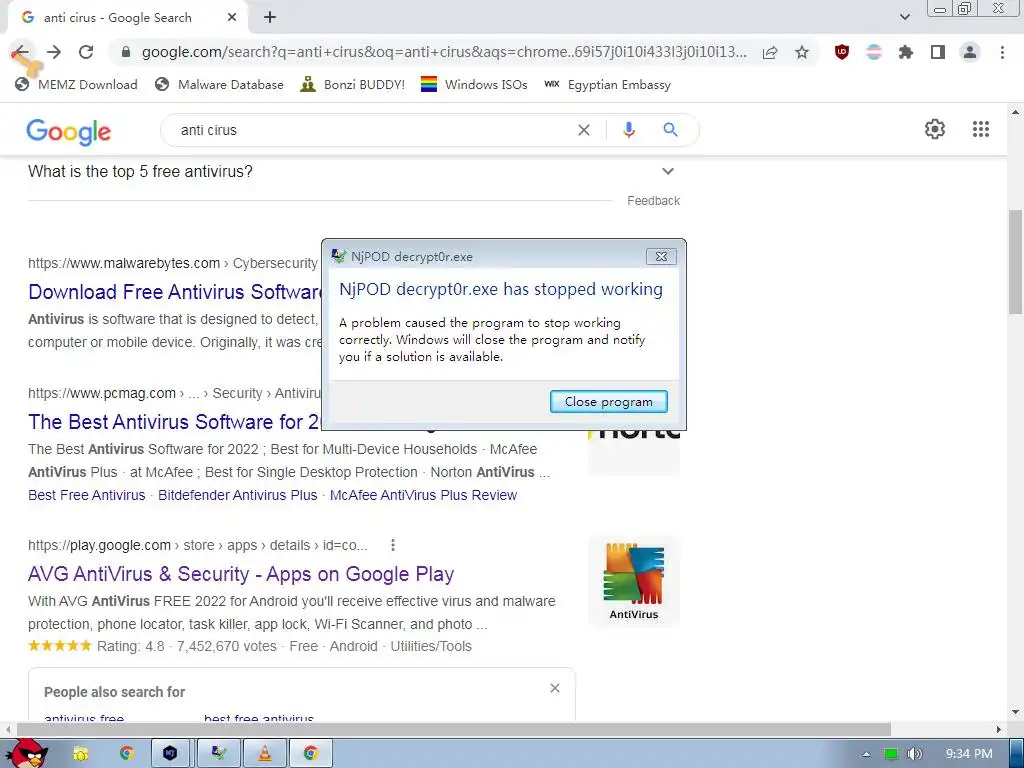The width and height of the screenshot is (1024, 768).
Task: Go back with the browser back arrow
Action: (21, 52)
